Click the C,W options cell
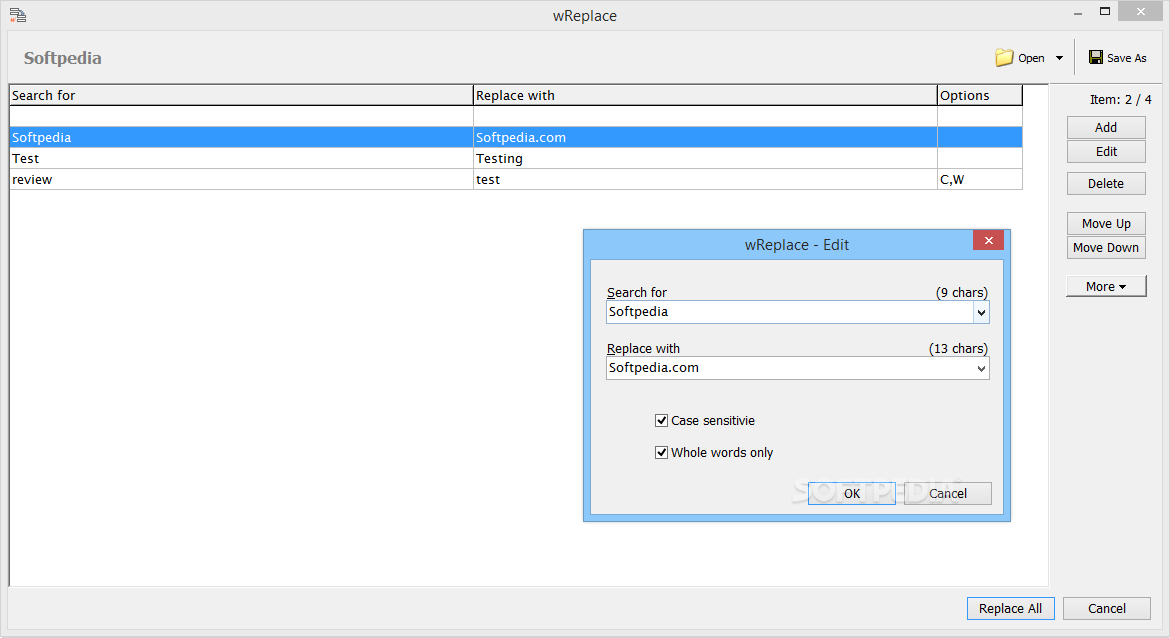 [980, 179]
